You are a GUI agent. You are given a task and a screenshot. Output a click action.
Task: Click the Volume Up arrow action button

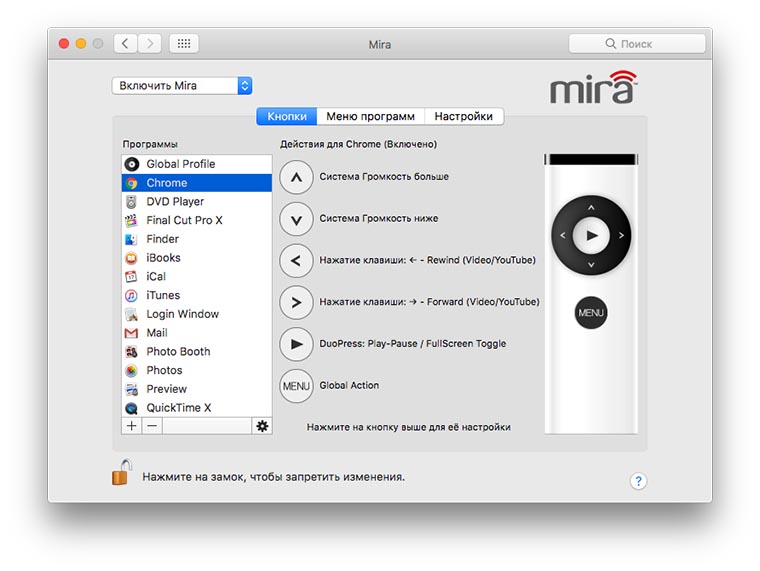click(295, 177)
